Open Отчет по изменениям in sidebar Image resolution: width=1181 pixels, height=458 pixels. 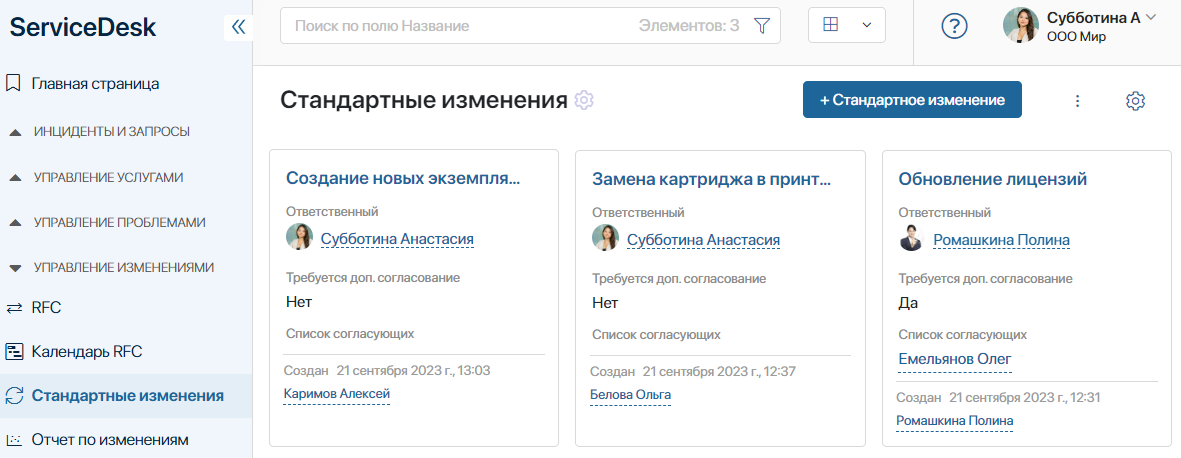pyautogui.click(x=109, y=439)
